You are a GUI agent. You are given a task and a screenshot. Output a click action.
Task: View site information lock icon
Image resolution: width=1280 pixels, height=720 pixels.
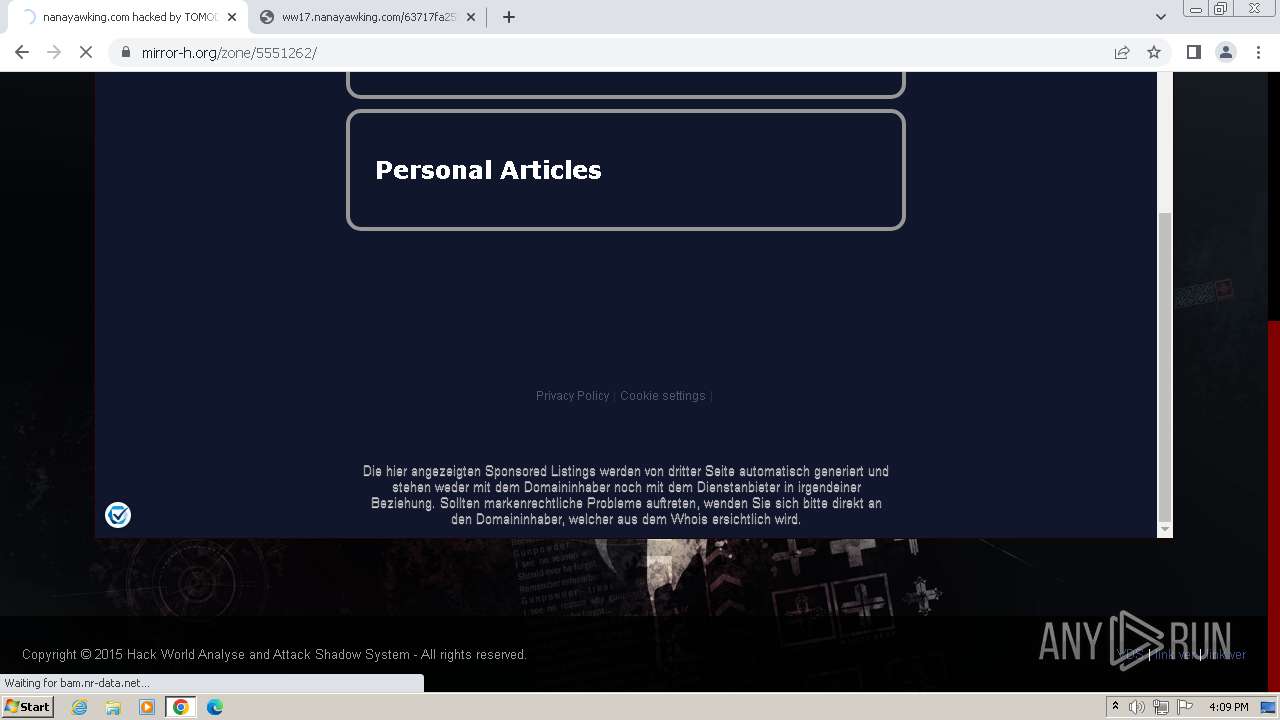click(126, 52)
